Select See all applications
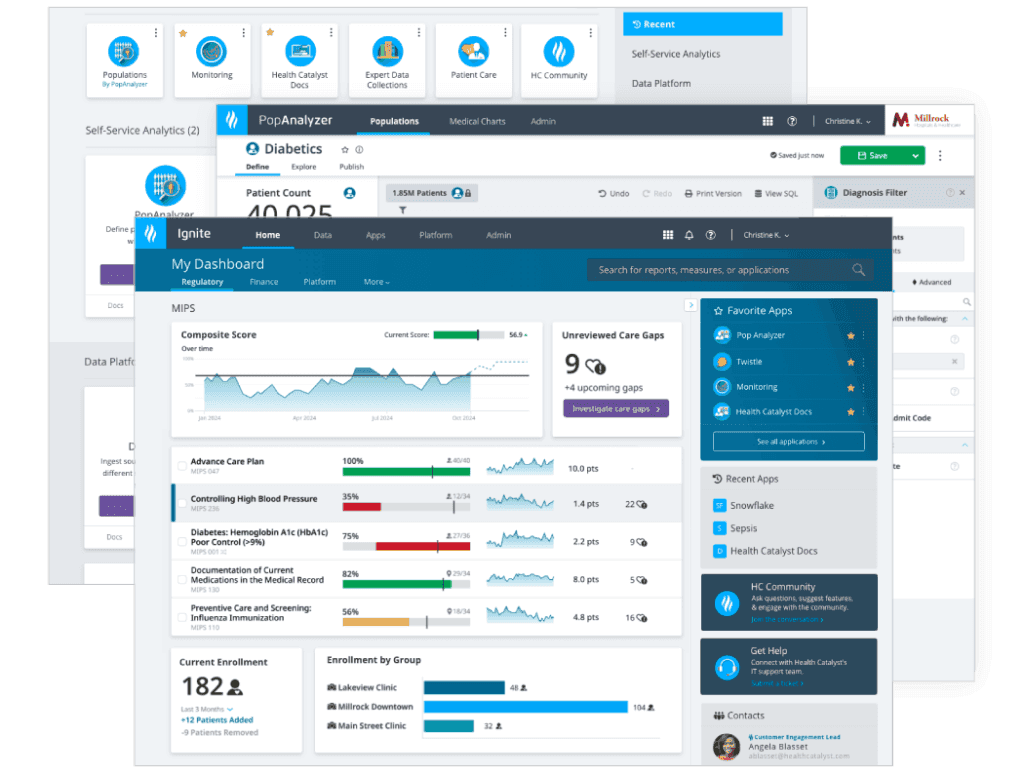Viewport: 1024px width, 775px height. 788,440
